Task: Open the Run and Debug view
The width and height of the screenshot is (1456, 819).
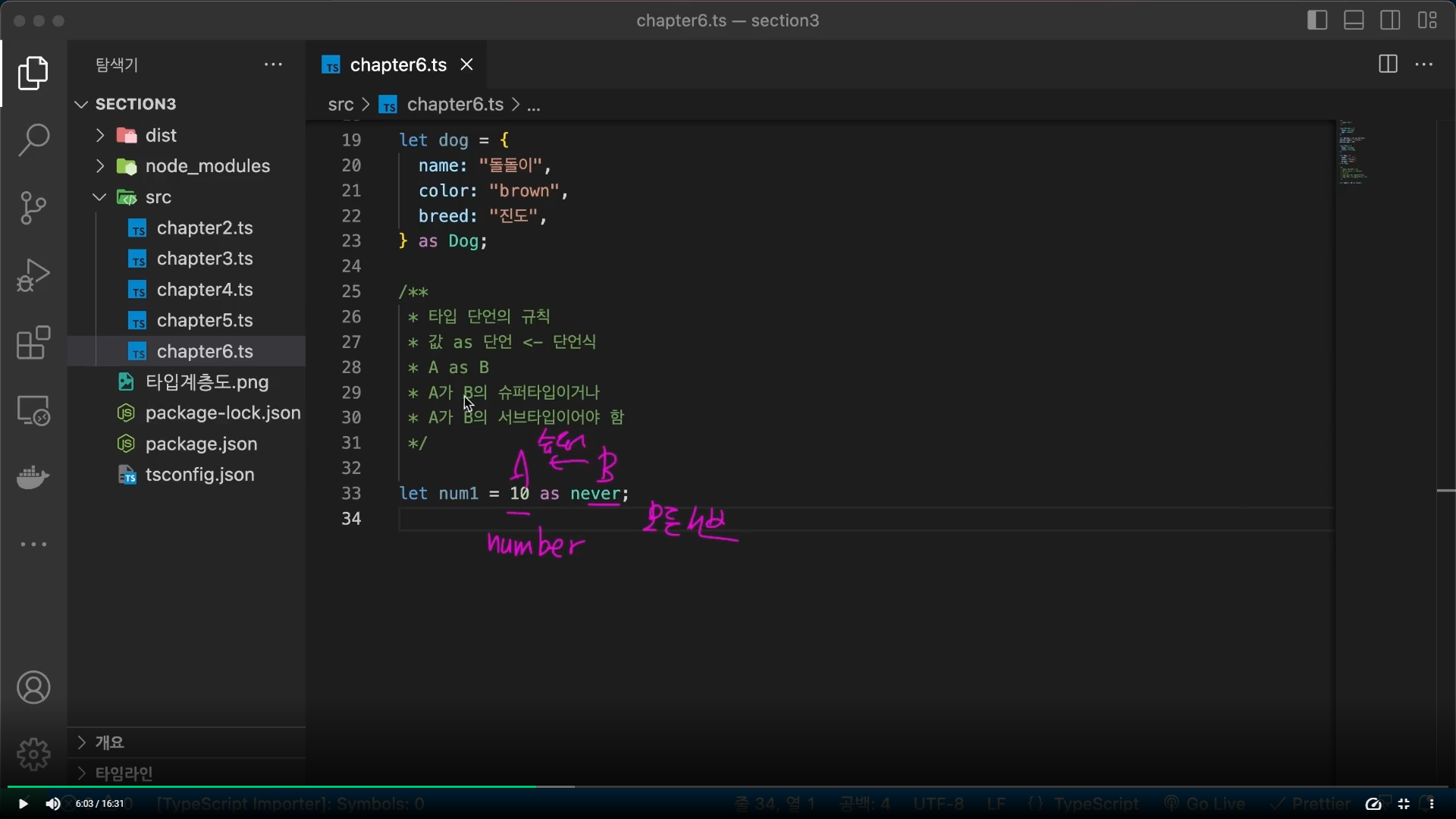Action: click(33, 275)
